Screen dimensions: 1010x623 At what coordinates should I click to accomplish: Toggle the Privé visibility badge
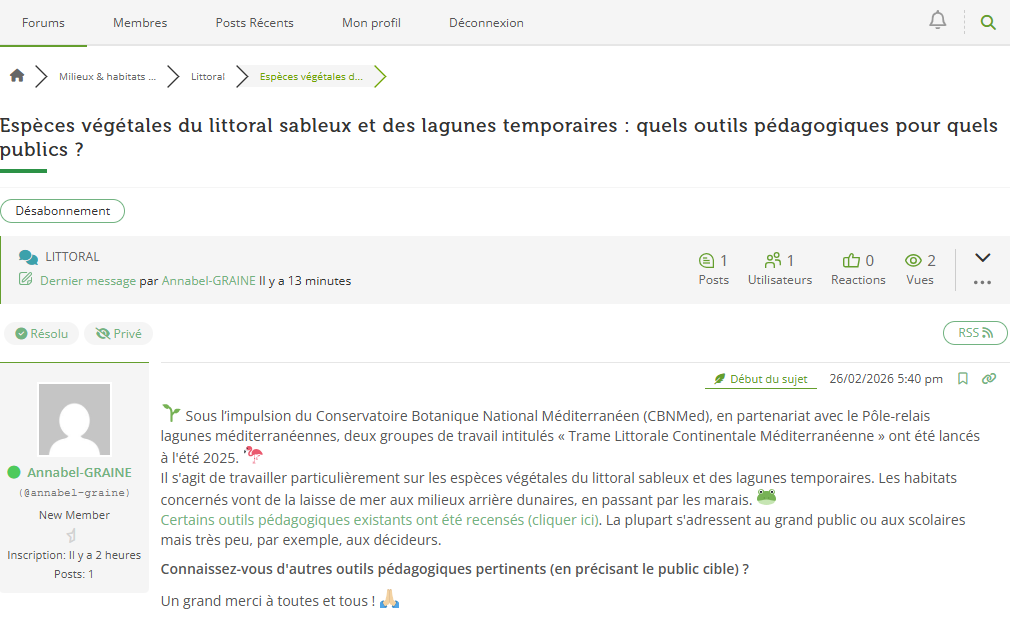tap(118, 334)
